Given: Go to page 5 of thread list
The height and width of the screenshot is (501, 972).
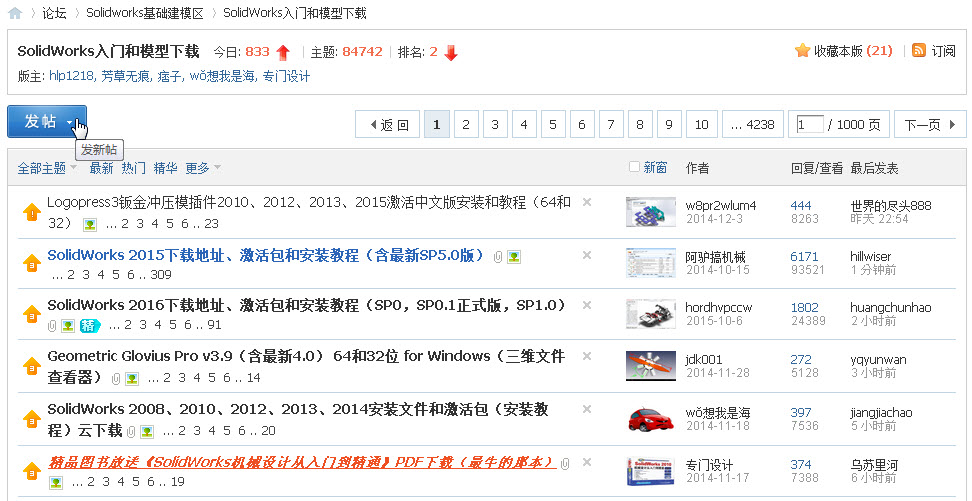Looking at the screenshot, I should coord(552,125).
